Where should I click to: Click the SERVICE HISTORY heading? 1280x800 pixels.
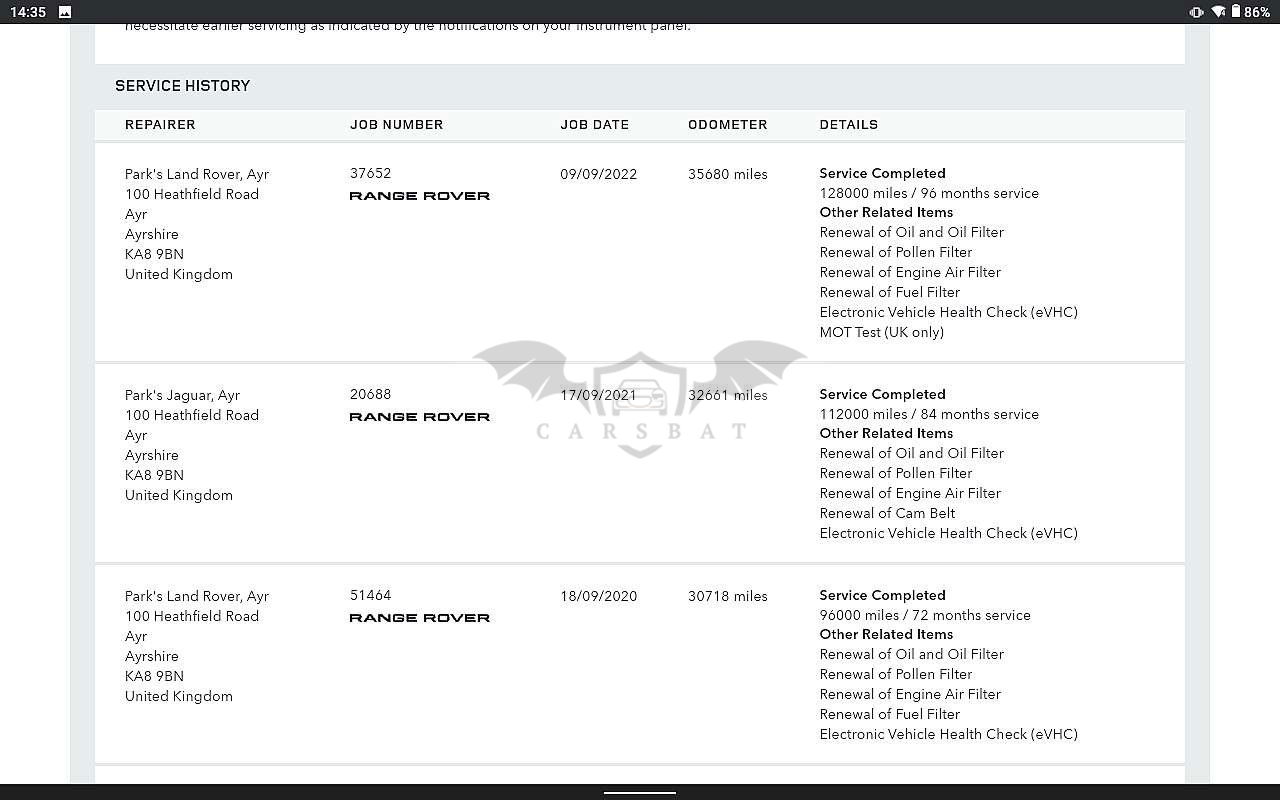pyautogui.click(x=182, y=86)
